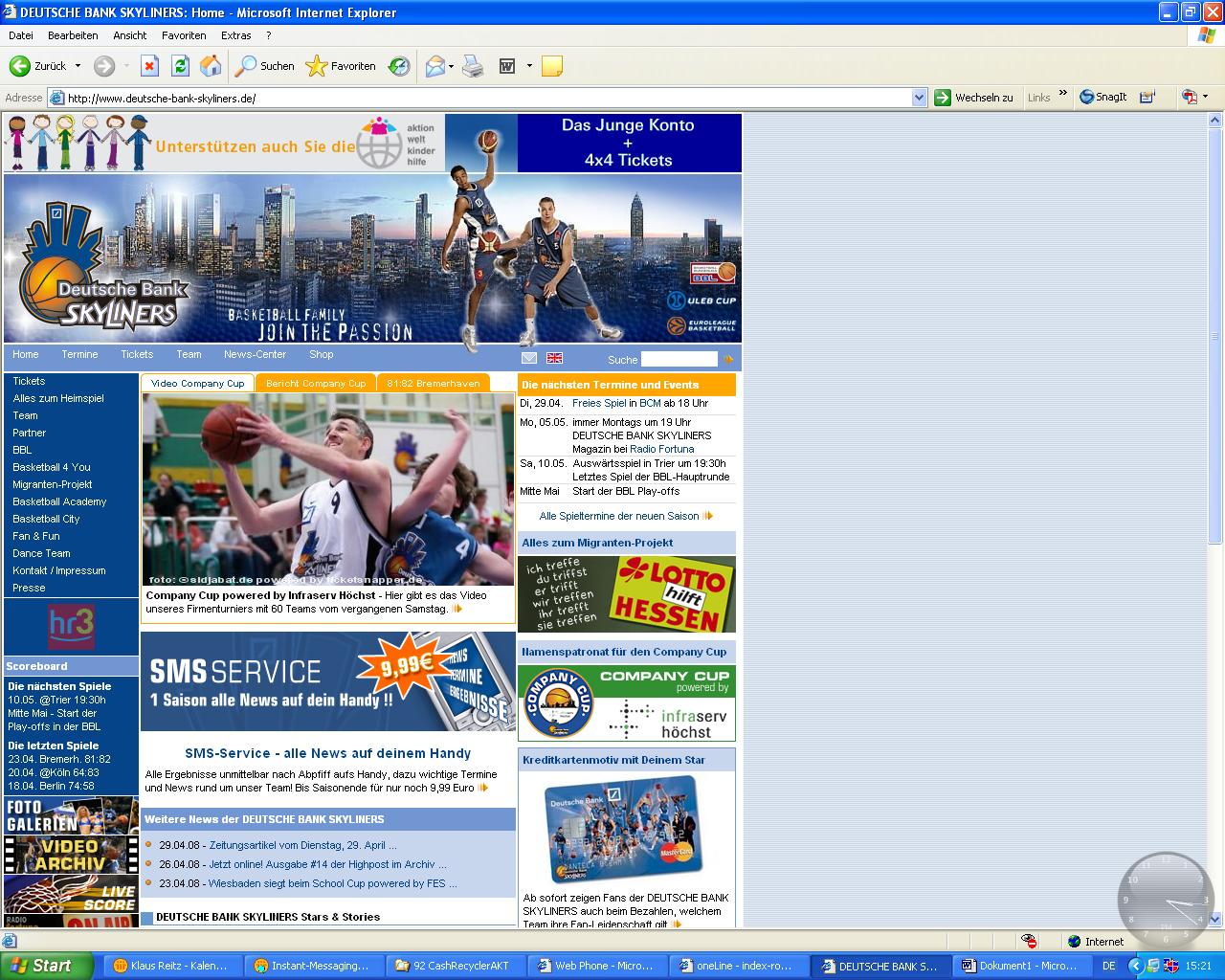
Task: Click News-Center in site navigation
Action: point(255,354)
